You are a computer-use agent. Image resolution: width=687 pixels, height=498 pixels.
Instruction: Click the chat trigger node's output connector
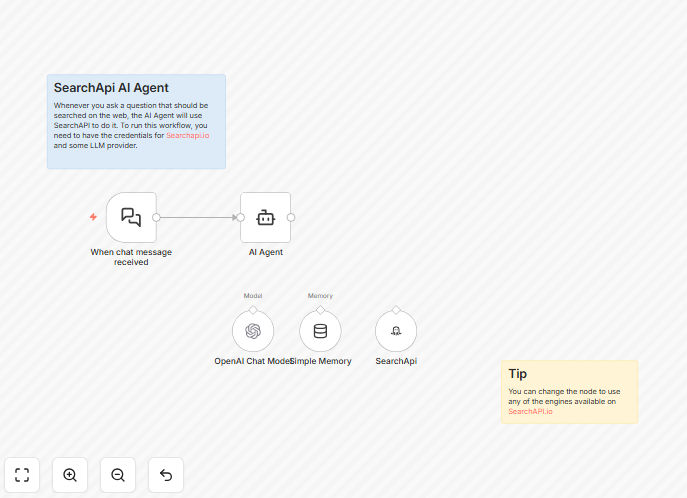point(156,217)
